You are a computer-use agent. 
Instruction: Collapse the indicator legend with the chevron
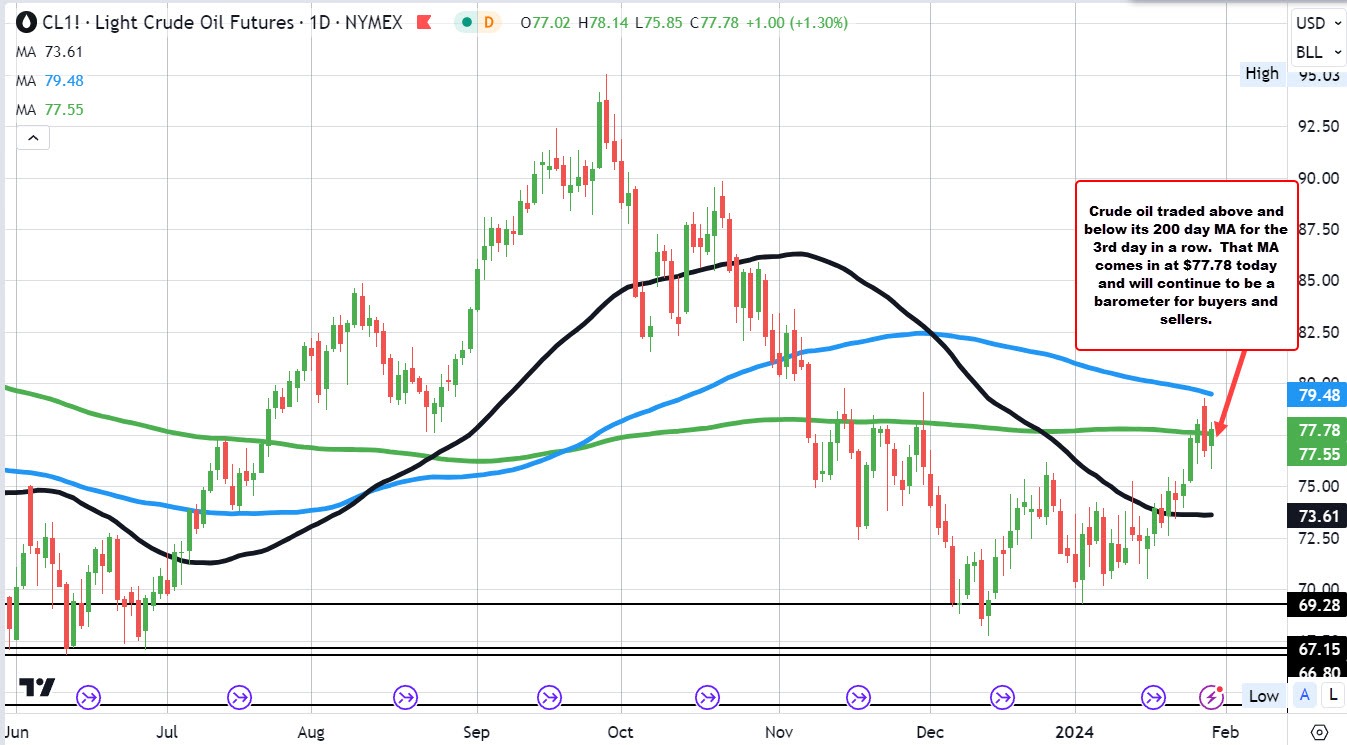coord(33,137)
